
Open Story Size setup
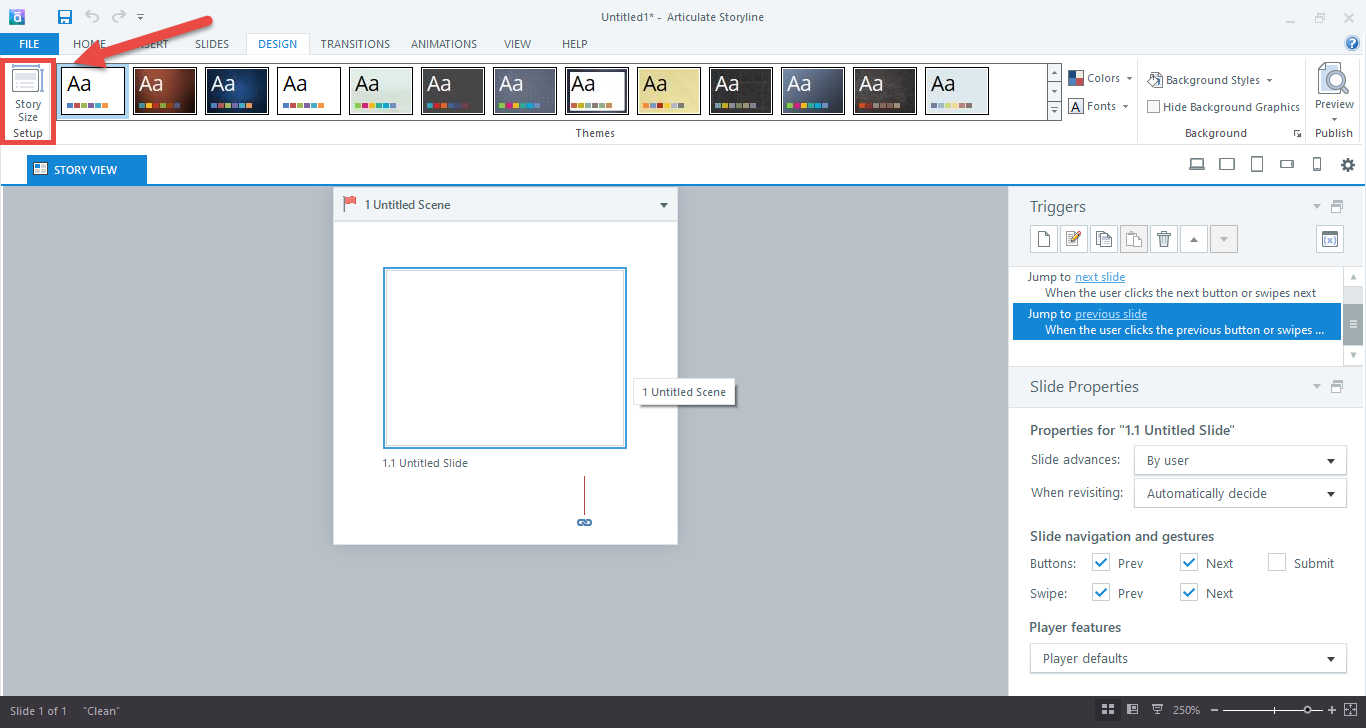click(x=28, y=103)
